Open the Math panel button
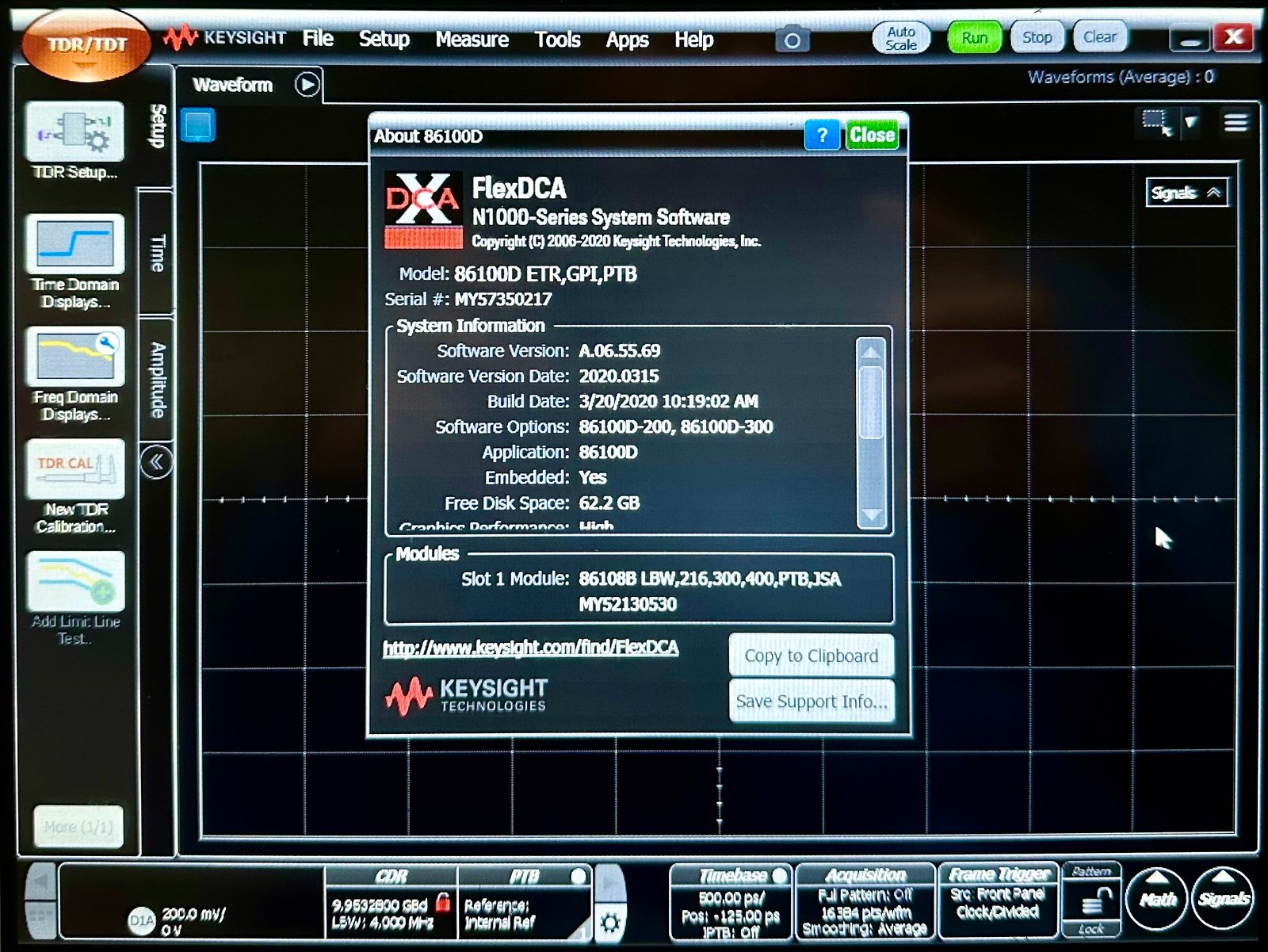 click(x=1156, y=899)
